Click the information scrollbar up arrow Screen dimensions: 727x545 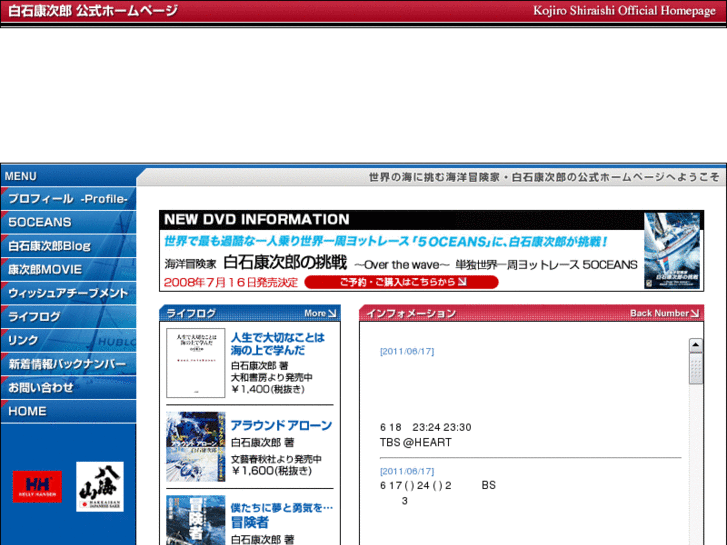coord(695,345)
